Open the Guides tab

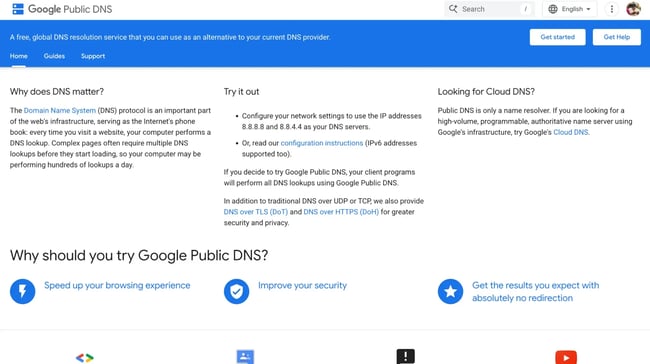point(54,56)
